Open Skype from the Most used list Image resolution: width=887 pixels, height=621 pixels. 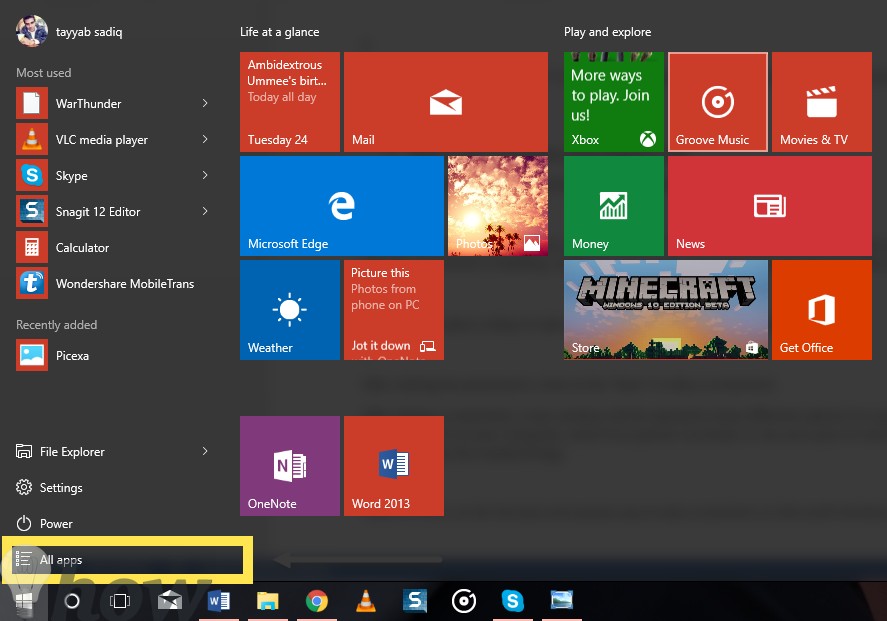(x=113, y=176)
